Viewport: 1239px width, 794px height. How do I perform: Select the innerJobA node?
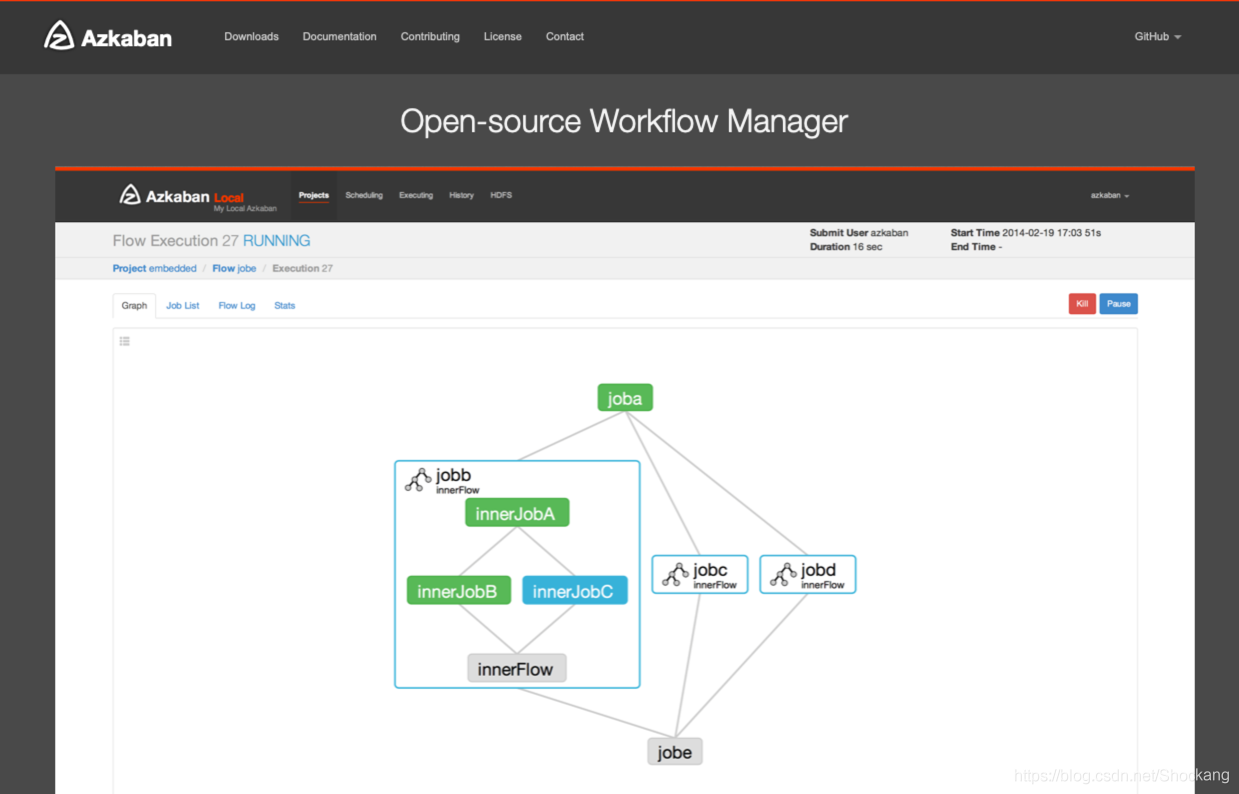tap(517, 514)
